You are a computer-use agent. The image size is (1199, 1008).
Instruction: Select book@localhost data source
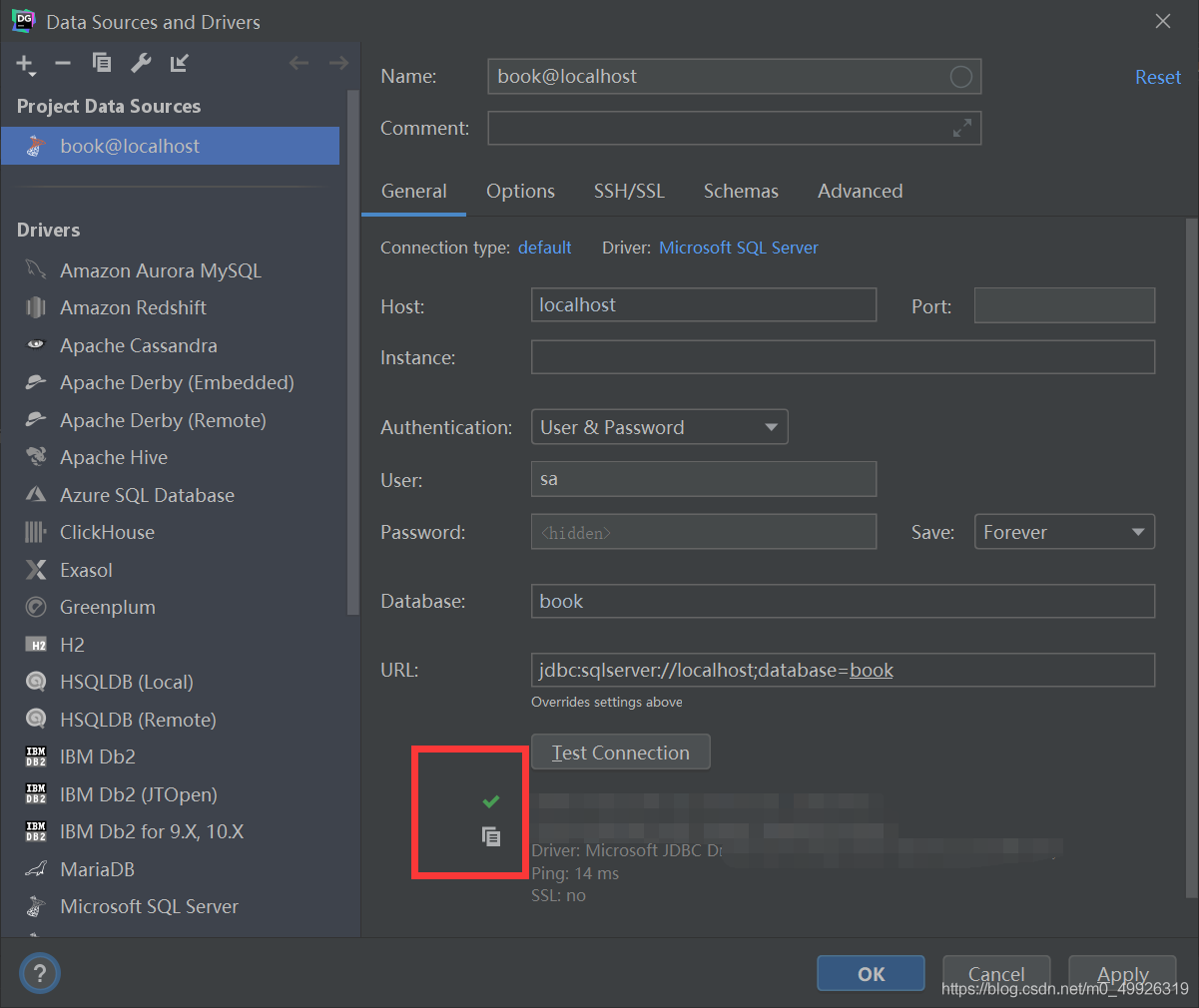[x=171, y=146]
